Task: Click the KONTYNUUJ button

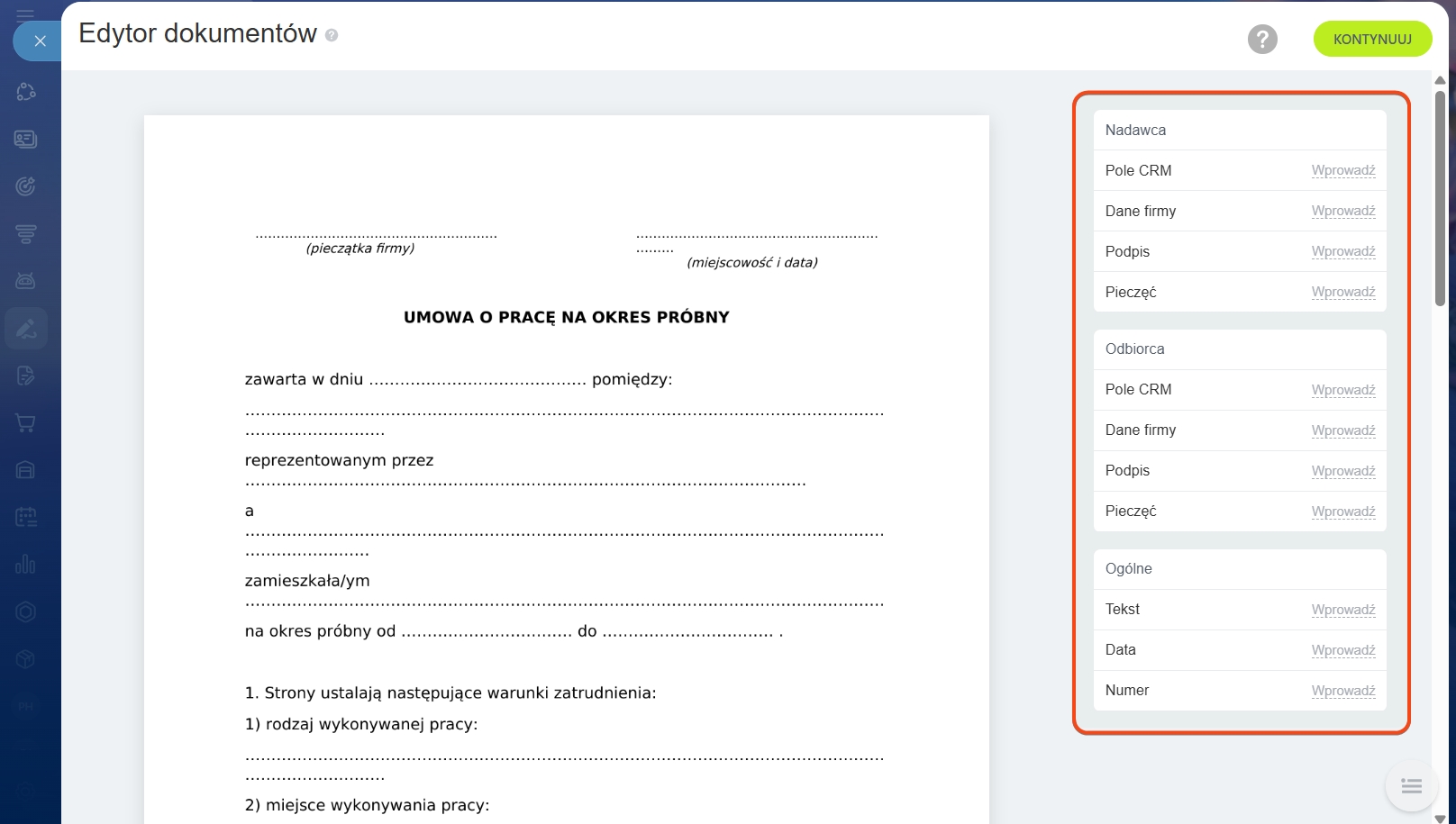Action: tap(1372, 40)
